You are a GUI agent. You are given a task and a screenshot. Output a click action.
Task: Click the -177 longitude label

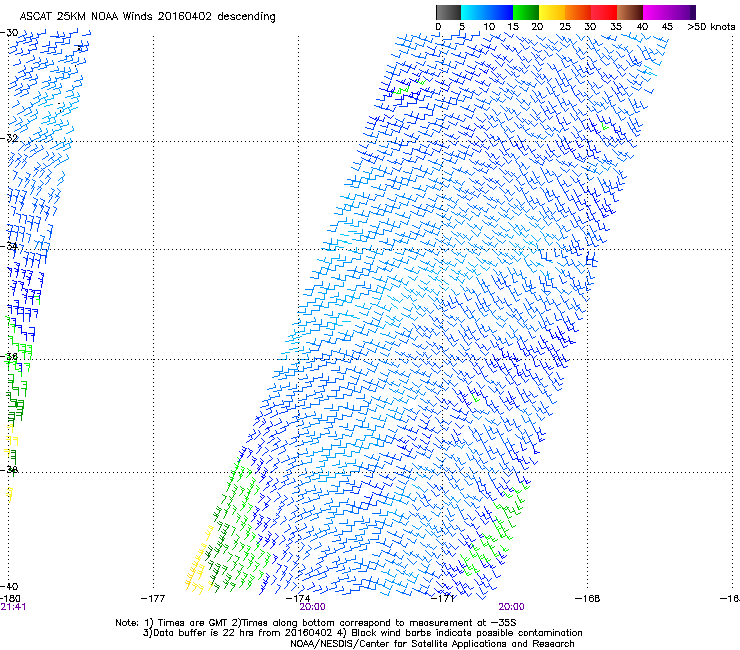point(153,598)
